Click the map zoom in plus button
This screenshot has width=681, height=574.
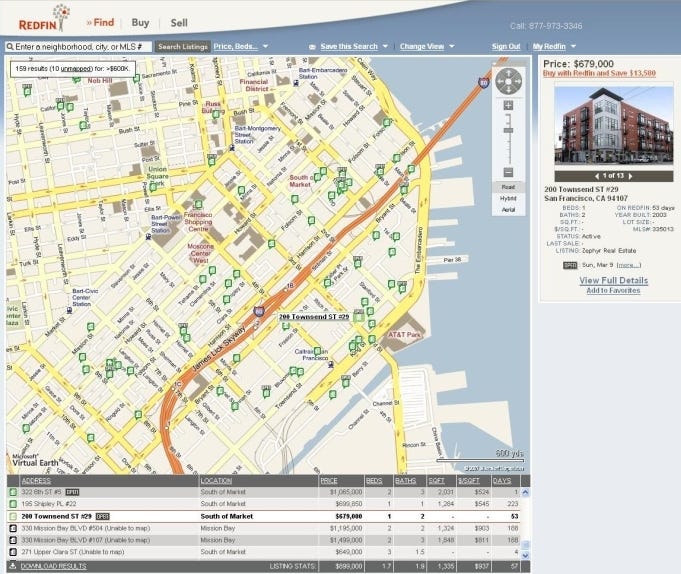pyautogui.click(x=508, y=105)
